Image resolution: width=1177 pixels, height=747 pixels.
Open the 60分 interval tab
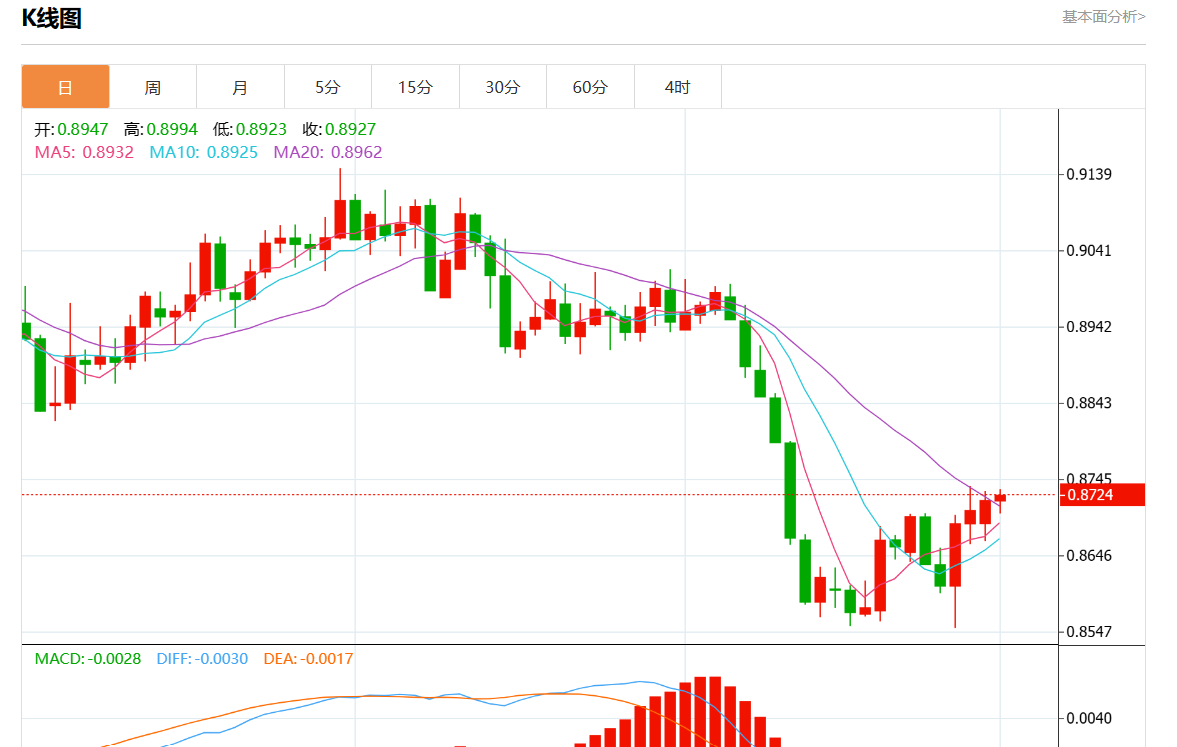click(x=590, y=87)
